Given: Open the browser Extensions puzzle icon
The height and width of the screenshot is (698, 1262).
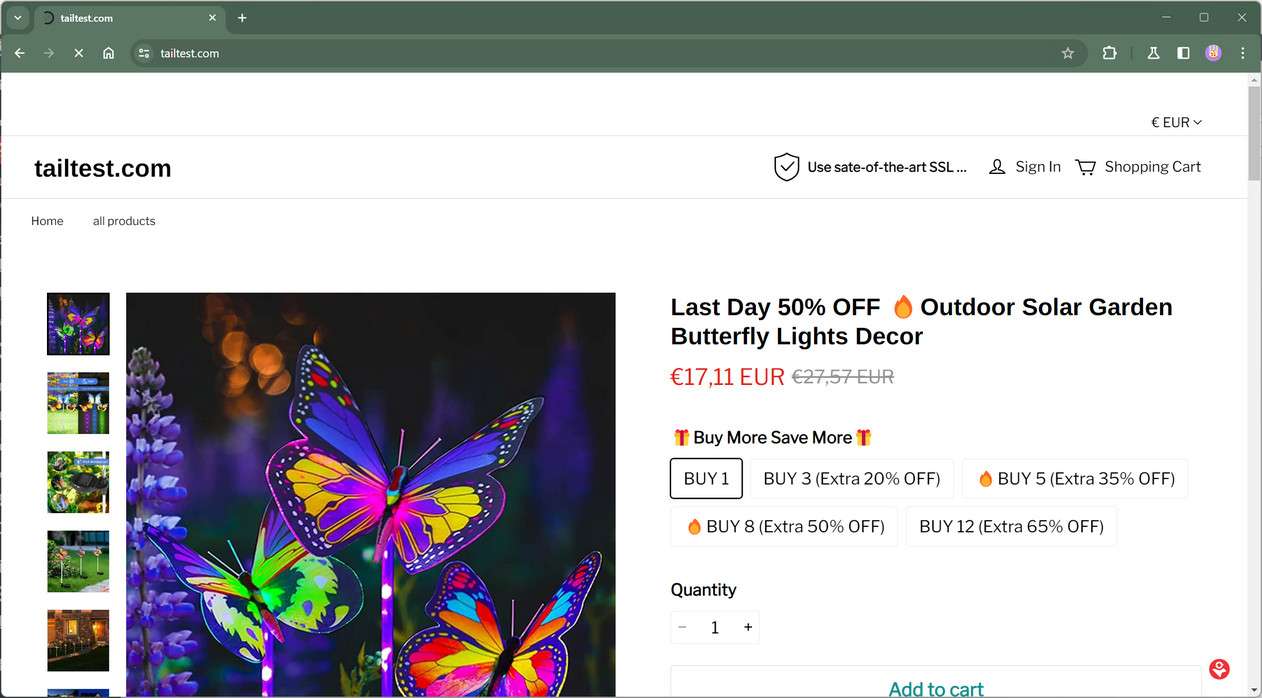Looking at the screenshot, I should pyautogui.click(x=1109, y=53).
